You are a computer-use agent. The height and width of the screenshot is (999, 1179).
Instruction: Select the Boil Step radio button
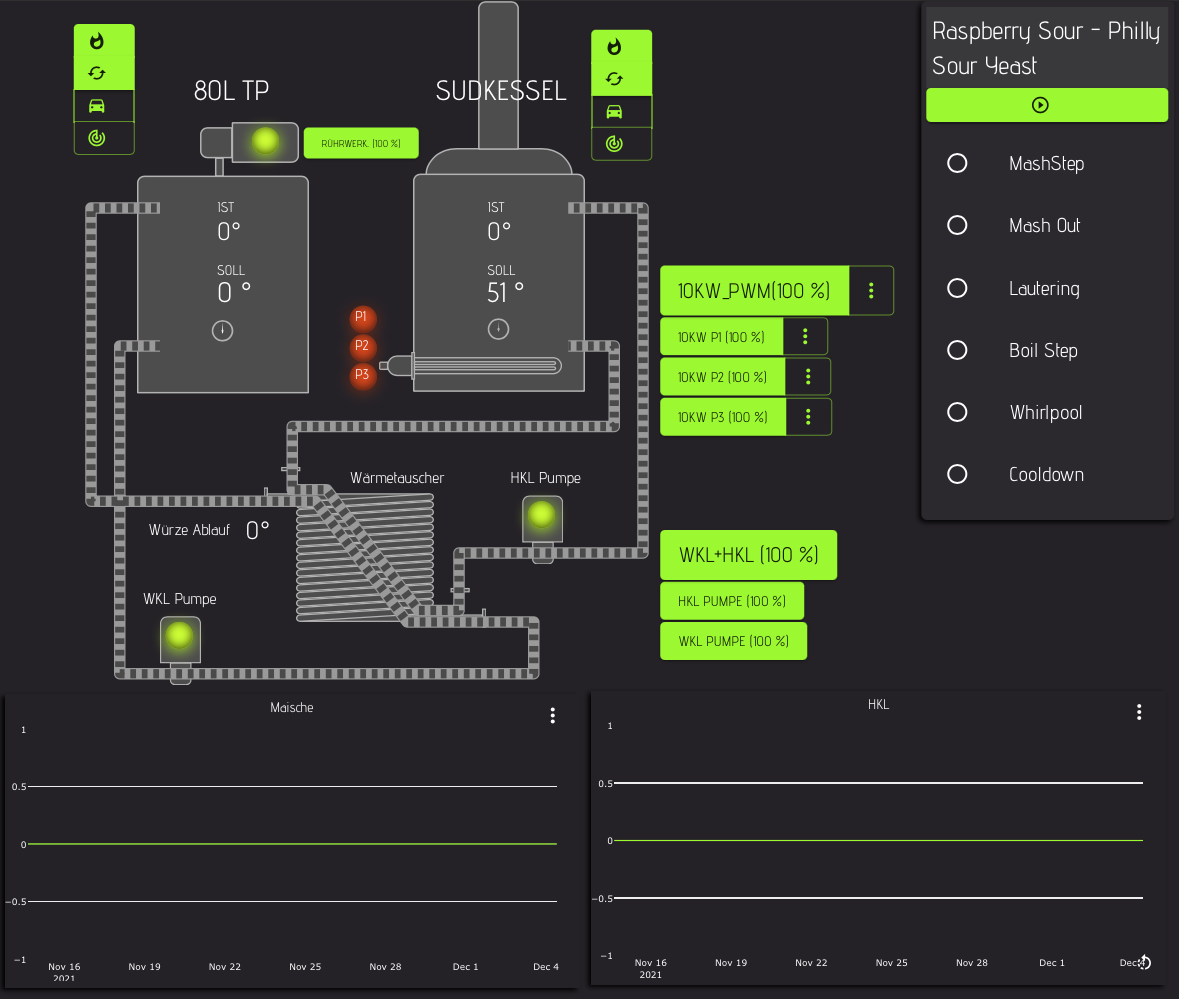coord(957,350)
